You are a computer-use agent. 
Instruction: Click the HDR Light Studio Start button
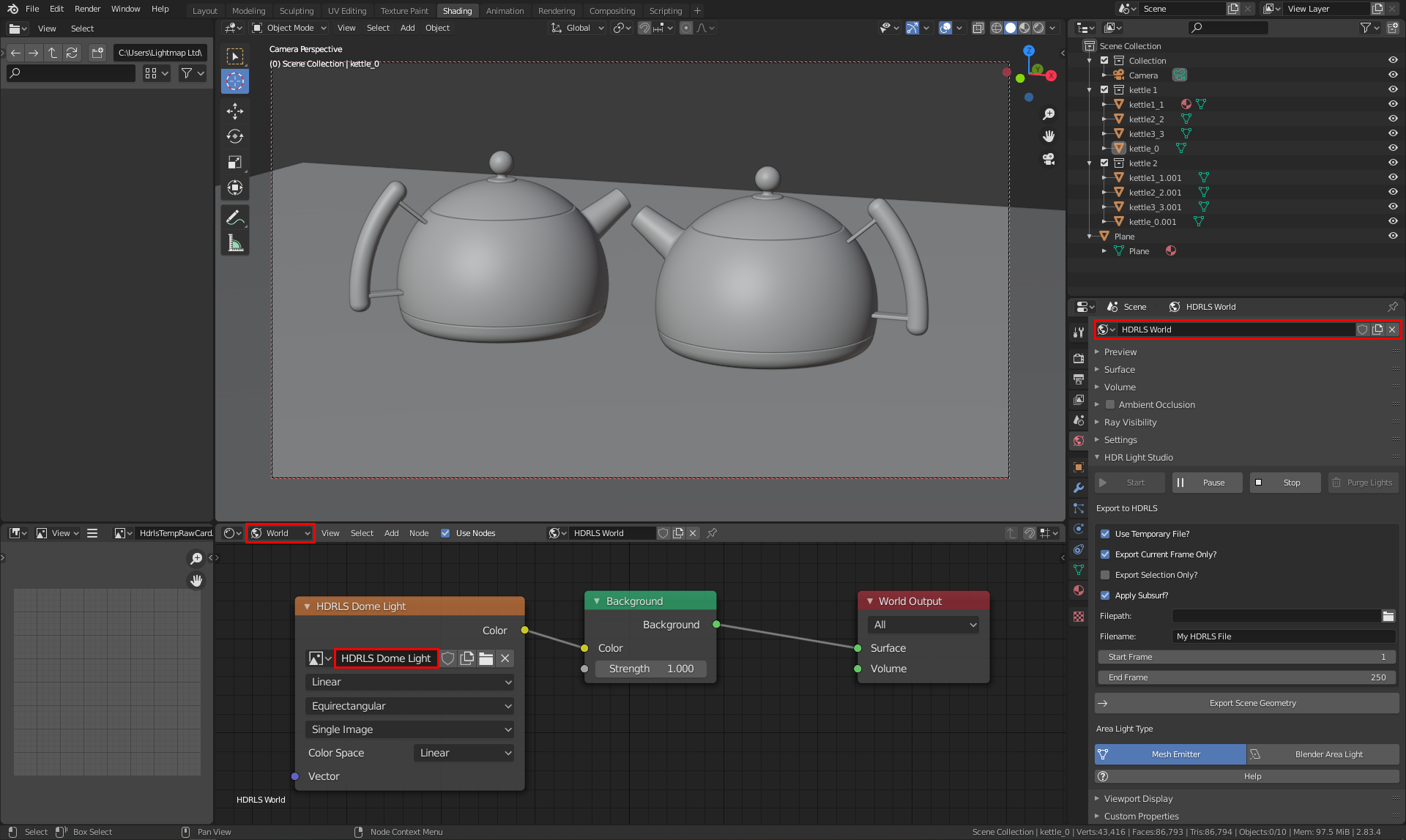point(1129,482)
